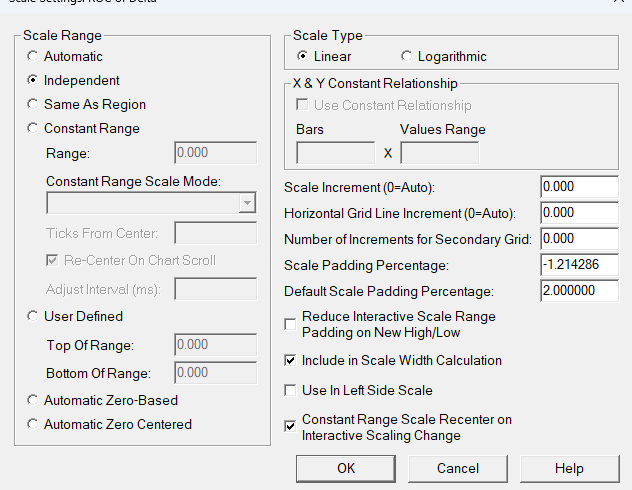The width and height of the screenshot is (632, 490).
Task: Edit the Scale Padding Percentage field
Action: (x=579, y=265)
